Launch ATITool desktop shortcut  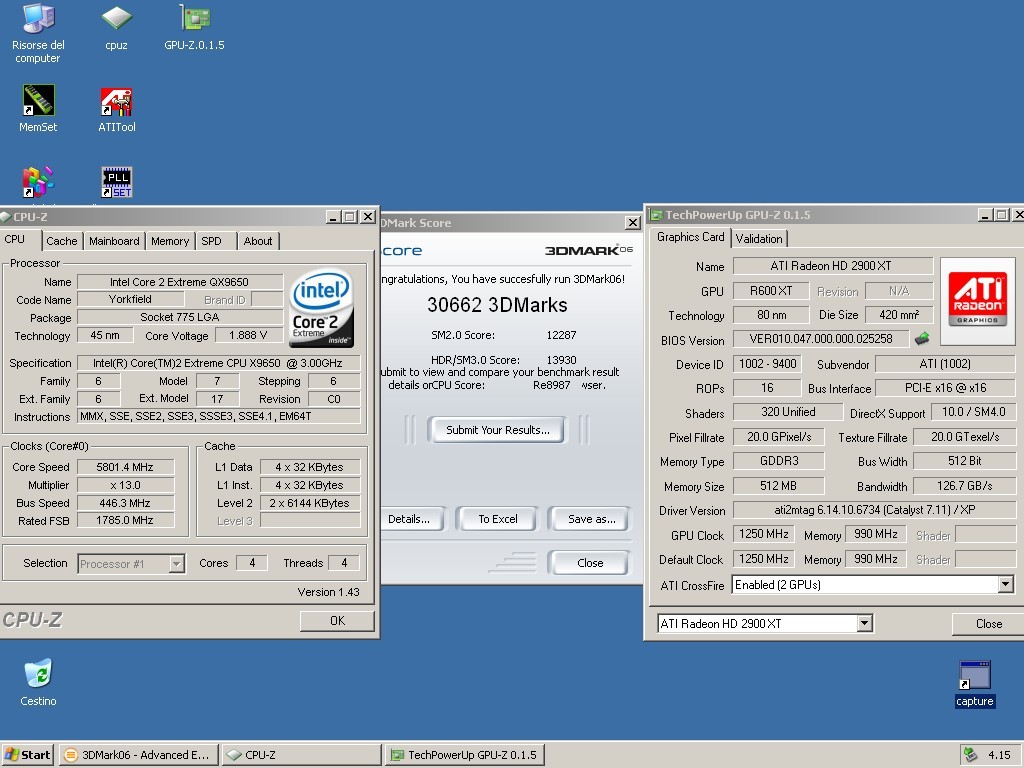[116, 102]
